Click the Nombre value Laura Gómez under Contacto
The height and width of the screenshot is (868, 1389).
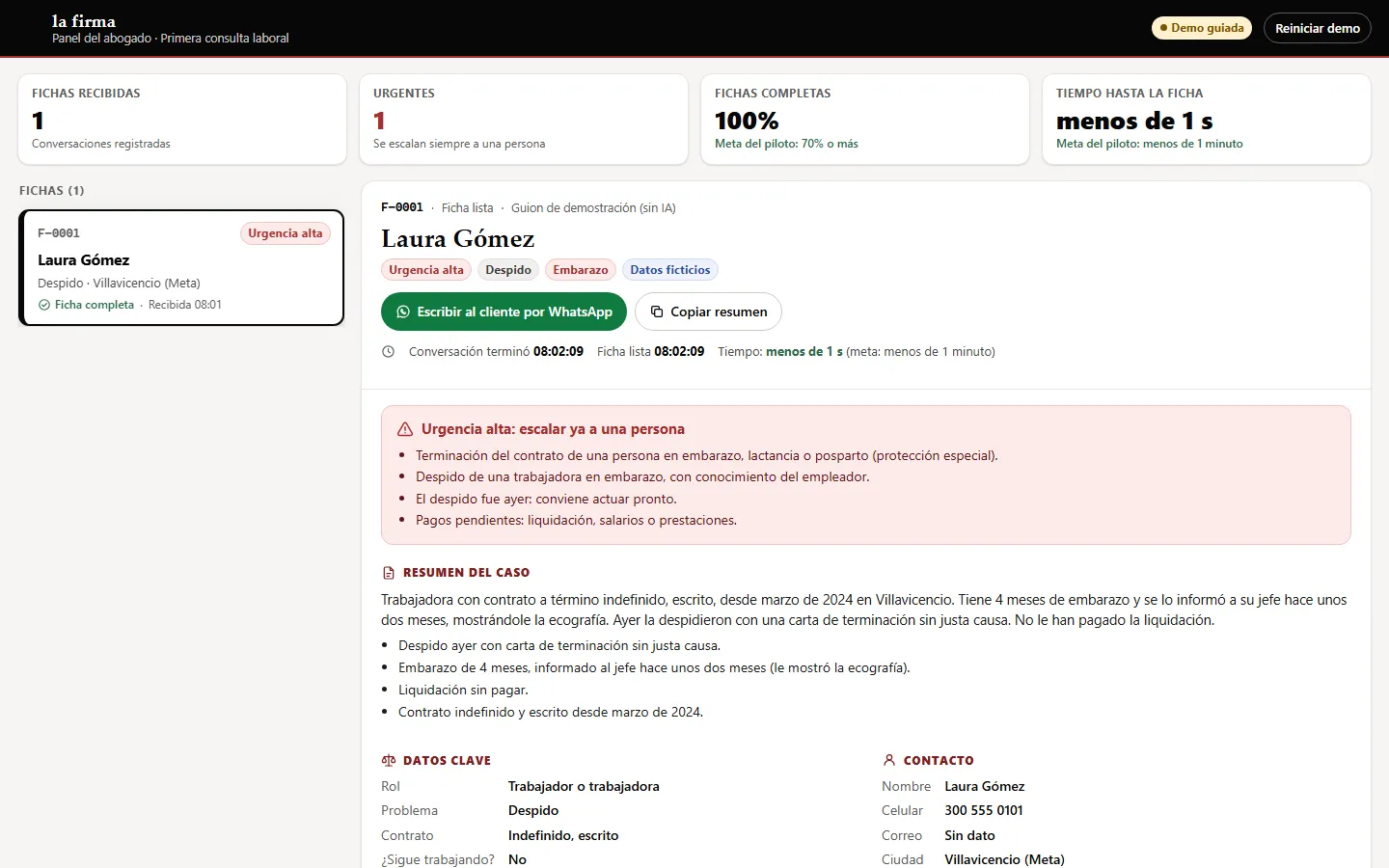[x=985, y=787]
